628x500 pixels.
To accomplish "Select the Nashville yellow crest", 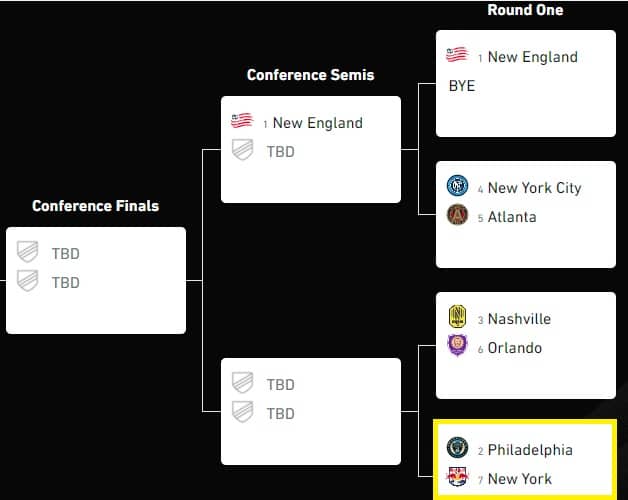I will click(457, 318).
